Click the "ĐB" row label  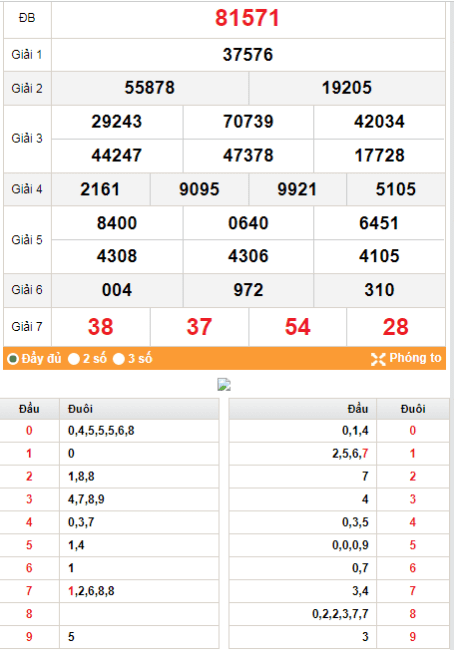tap(27, 18)
